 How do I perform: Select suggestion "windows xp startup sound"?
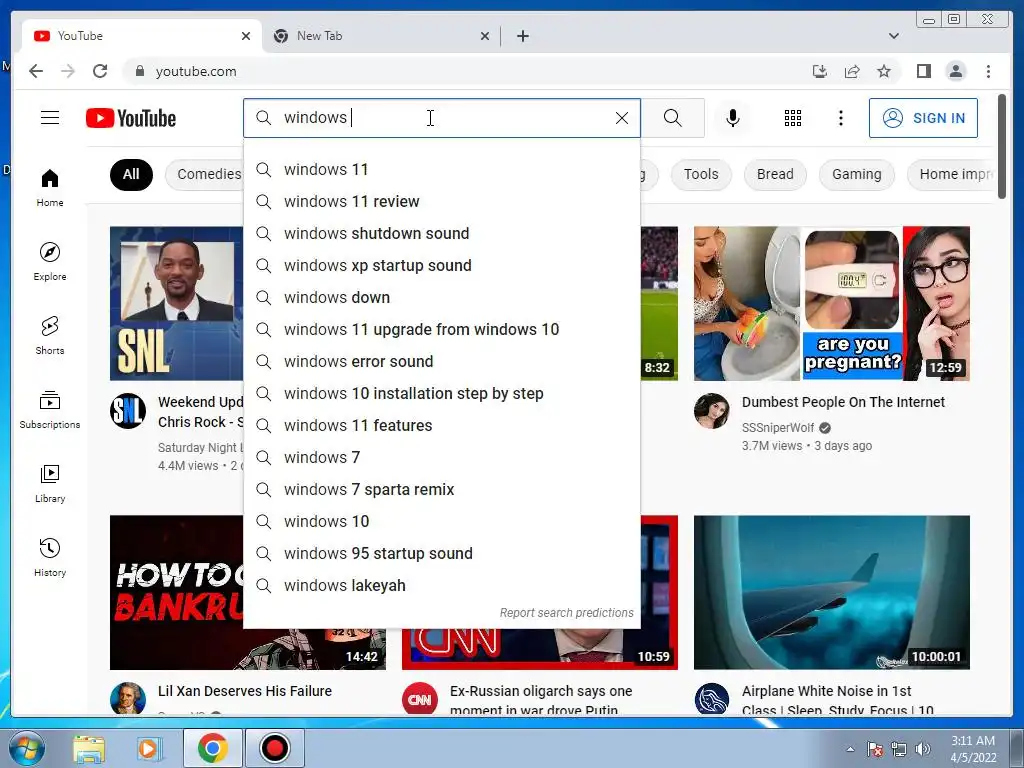(442, 266)
